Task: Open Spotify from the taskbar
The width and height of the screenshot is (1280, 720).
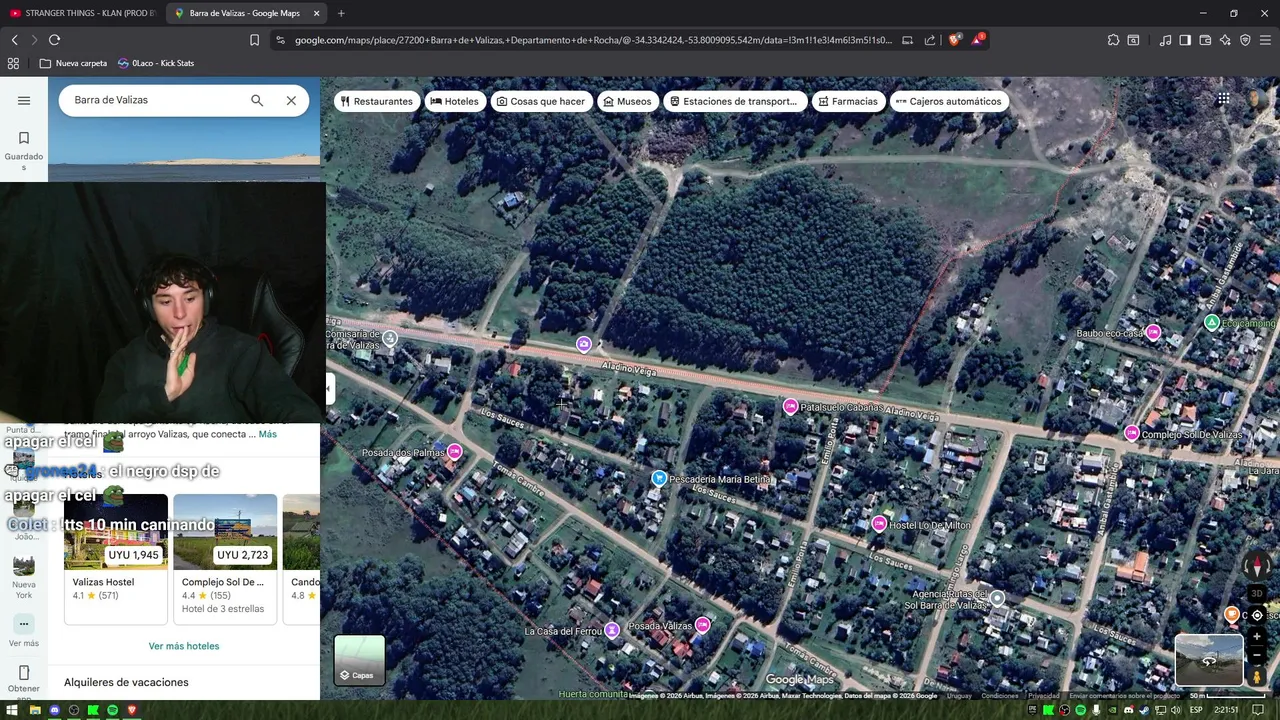Action: 112,710
